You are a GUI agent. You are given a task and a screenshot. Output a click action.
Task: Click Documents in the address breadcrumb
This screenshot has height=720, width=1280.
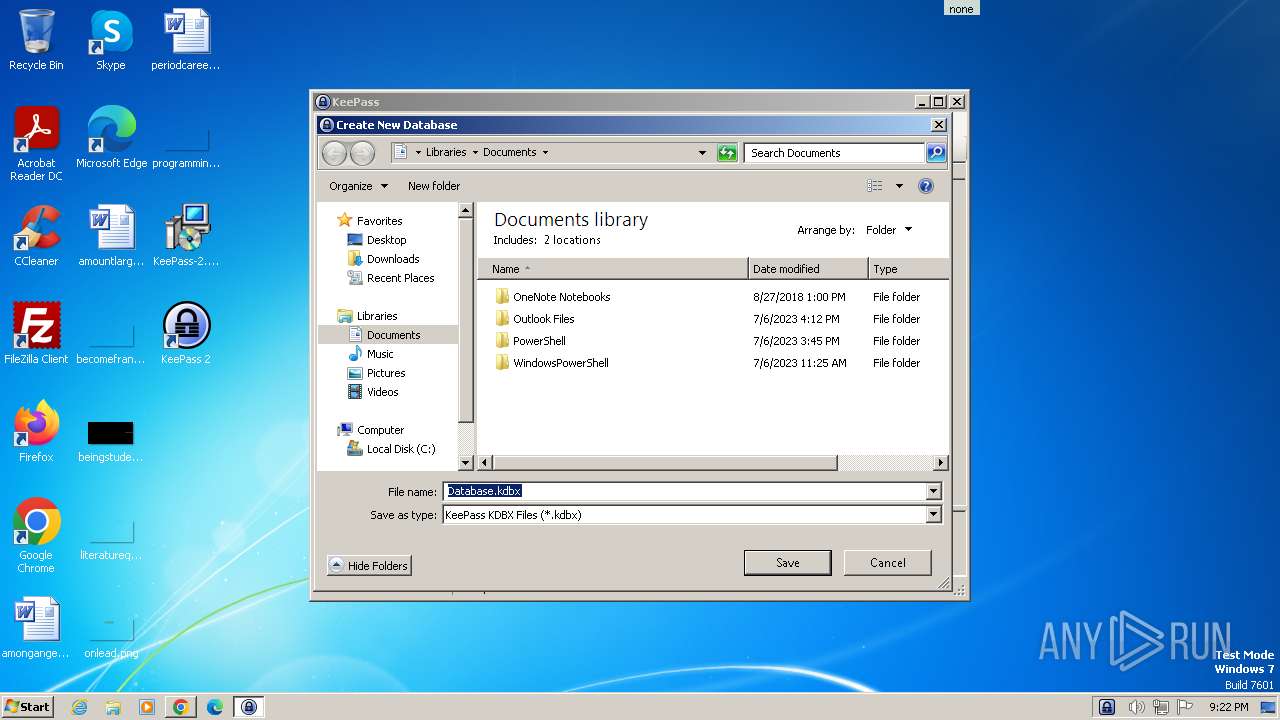click(510, 153)
